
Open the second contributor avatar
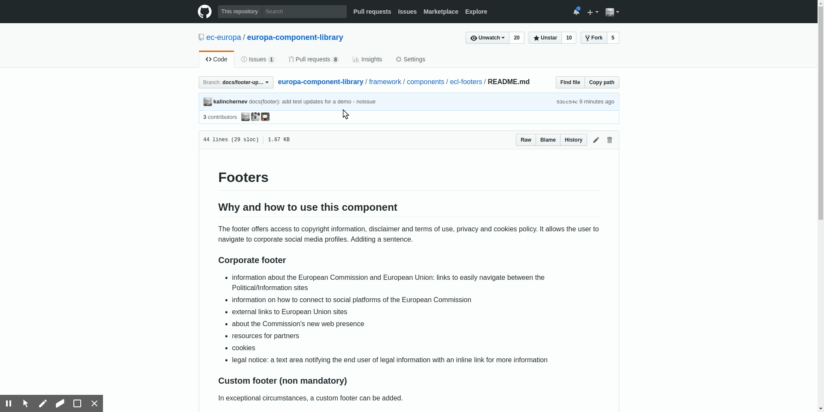click(x=255, y=117)
